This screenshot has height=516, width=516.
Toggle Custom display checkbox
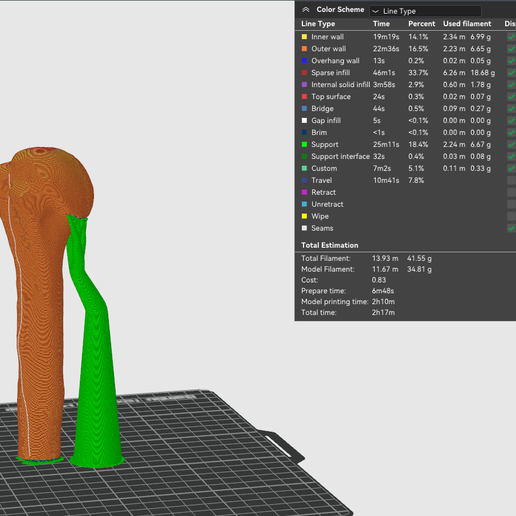(x=511, y=169)
